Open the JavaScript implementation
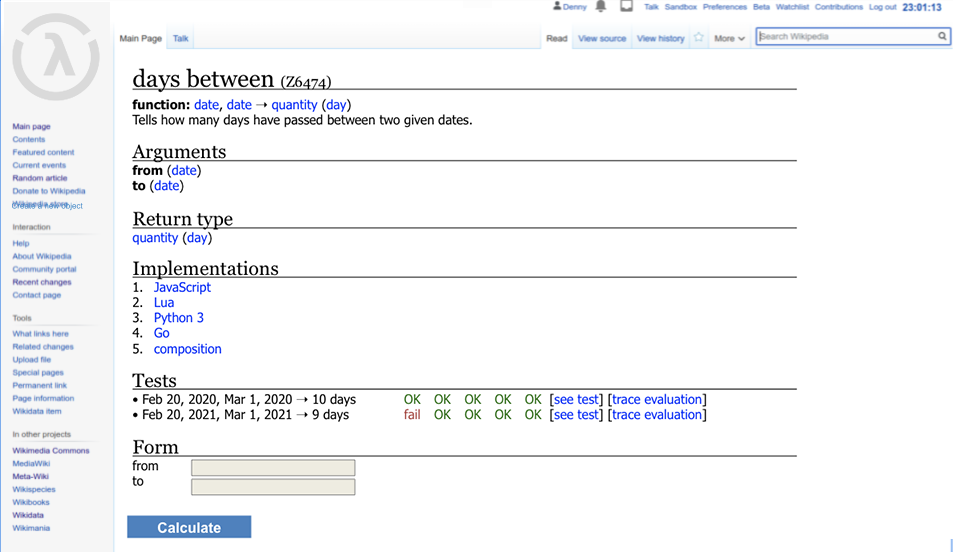Image resolution: width=960 pixels, height=552 pixels. point(182,287)
